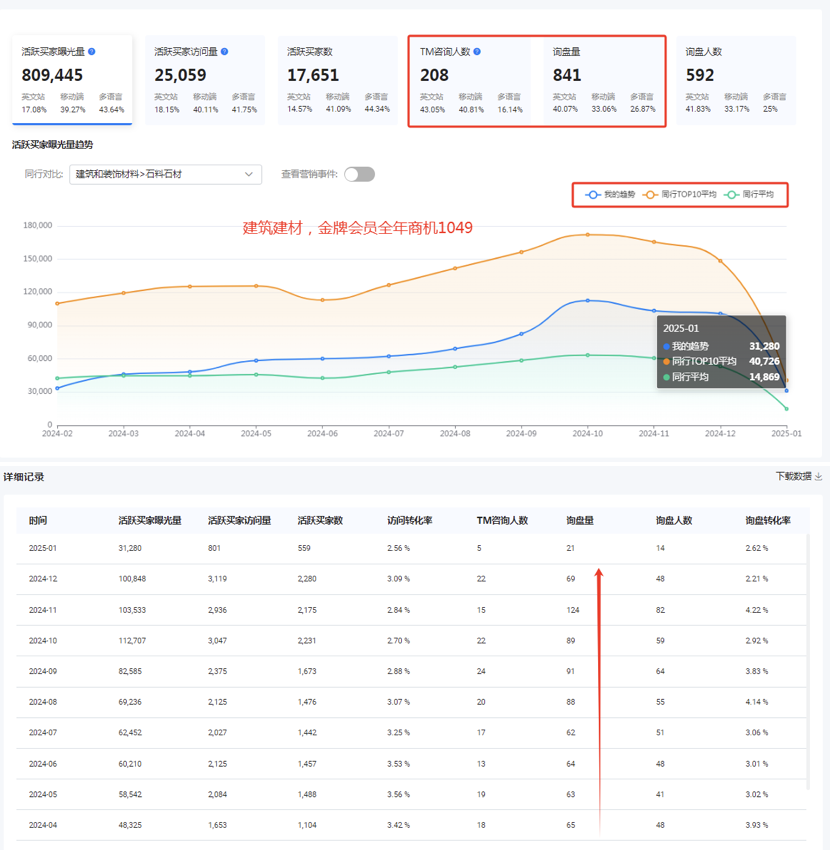Screen dimensions: 830x850
Task: Click the 活跃买家曝光量趋势 chart title
Action: 53,145
